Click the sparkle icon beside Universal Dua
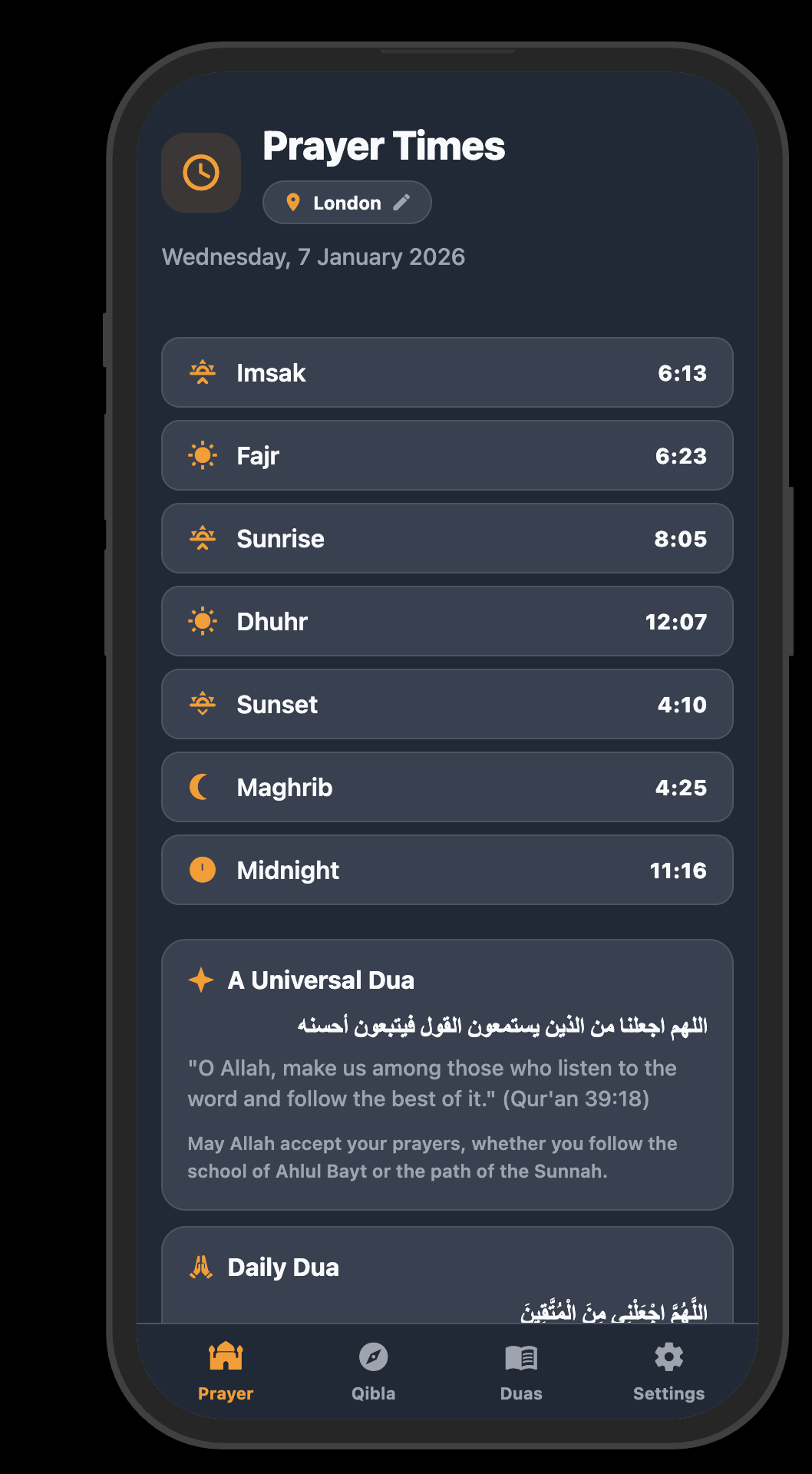 pyautogui.click(x=201, y=980)
